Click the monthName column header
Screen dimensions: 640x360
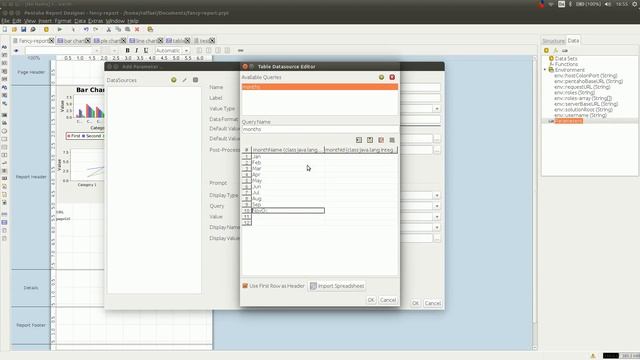(x=288, y=150)
